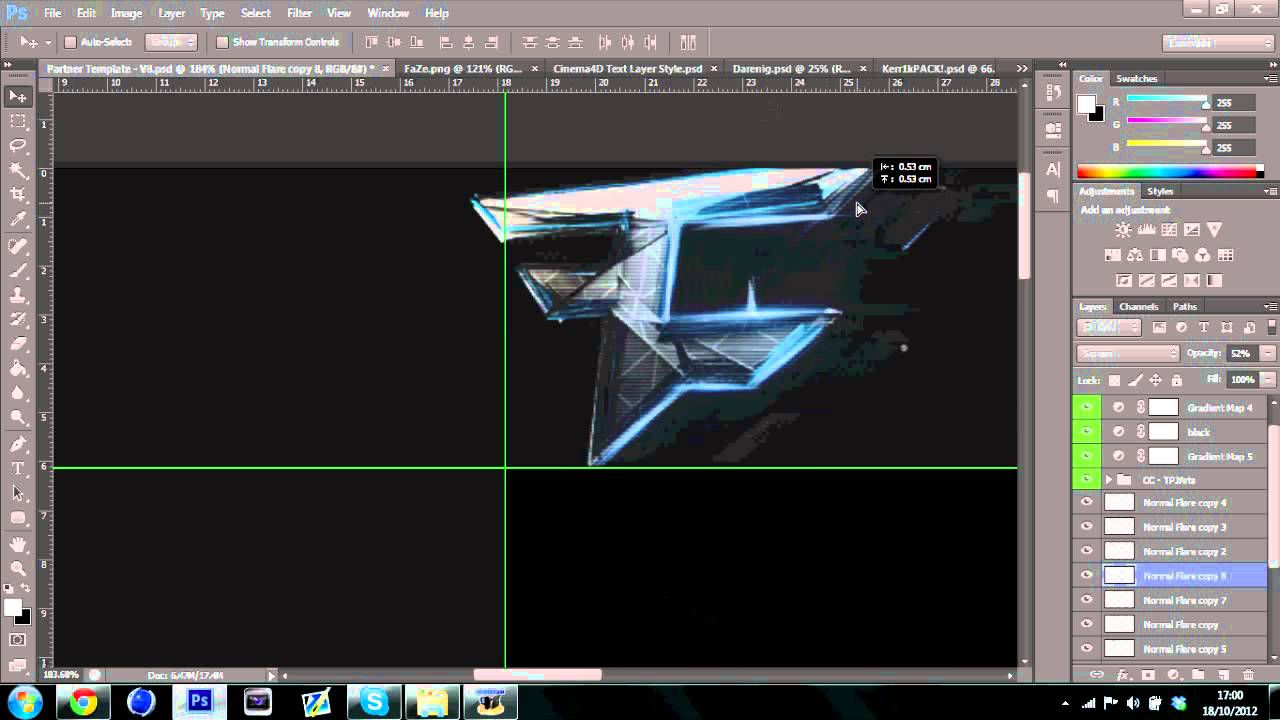Add layer style fx icon
Viewport: 1280px width, 720px height.
1122,676
